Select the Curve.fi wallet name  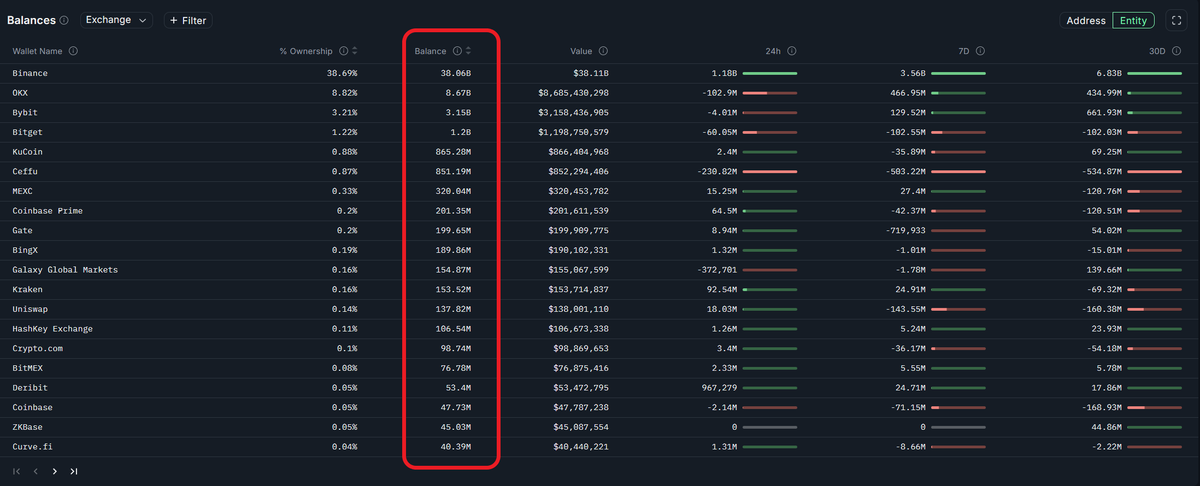click(x=32, y=447)
